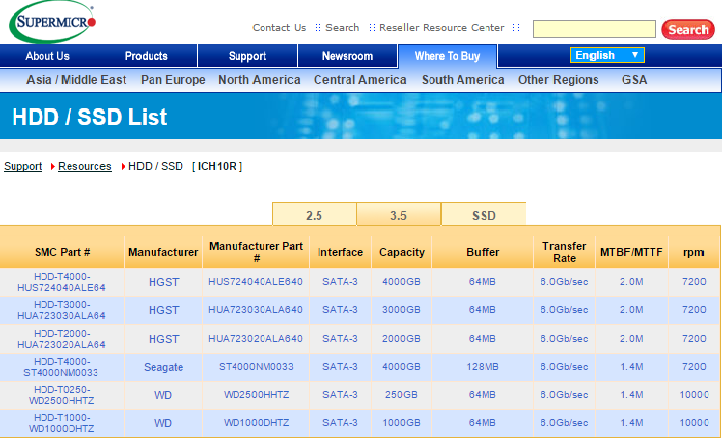
Task: Click 1.4M MTBF in the Seagate row
Action: click(632, 367)
